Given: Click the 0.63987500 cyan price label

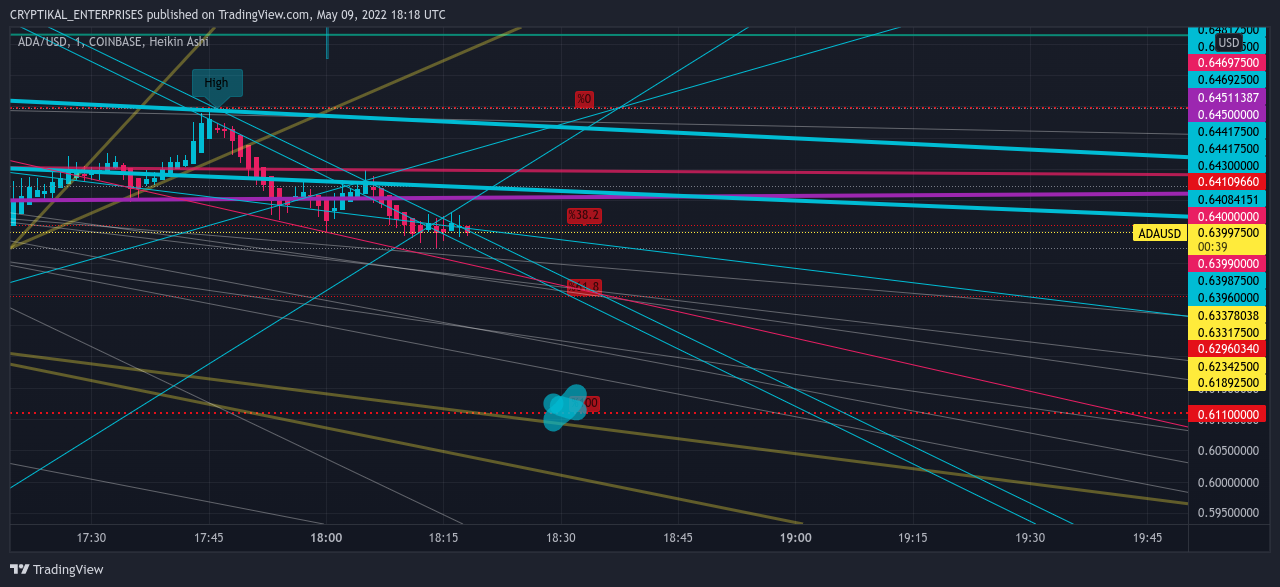Looking at the screenshot, I should [1227, 281].
